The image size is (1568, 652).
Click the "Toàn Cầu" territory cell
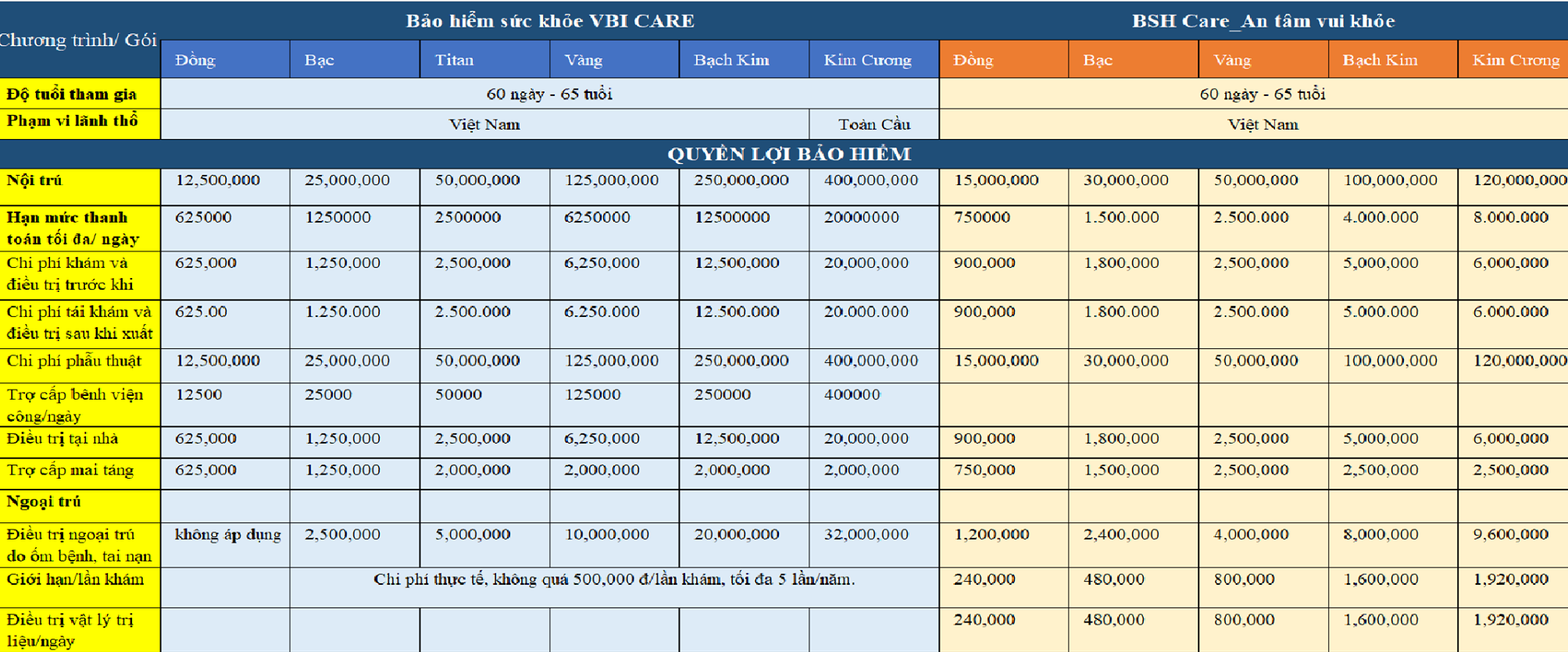[873, 124]
